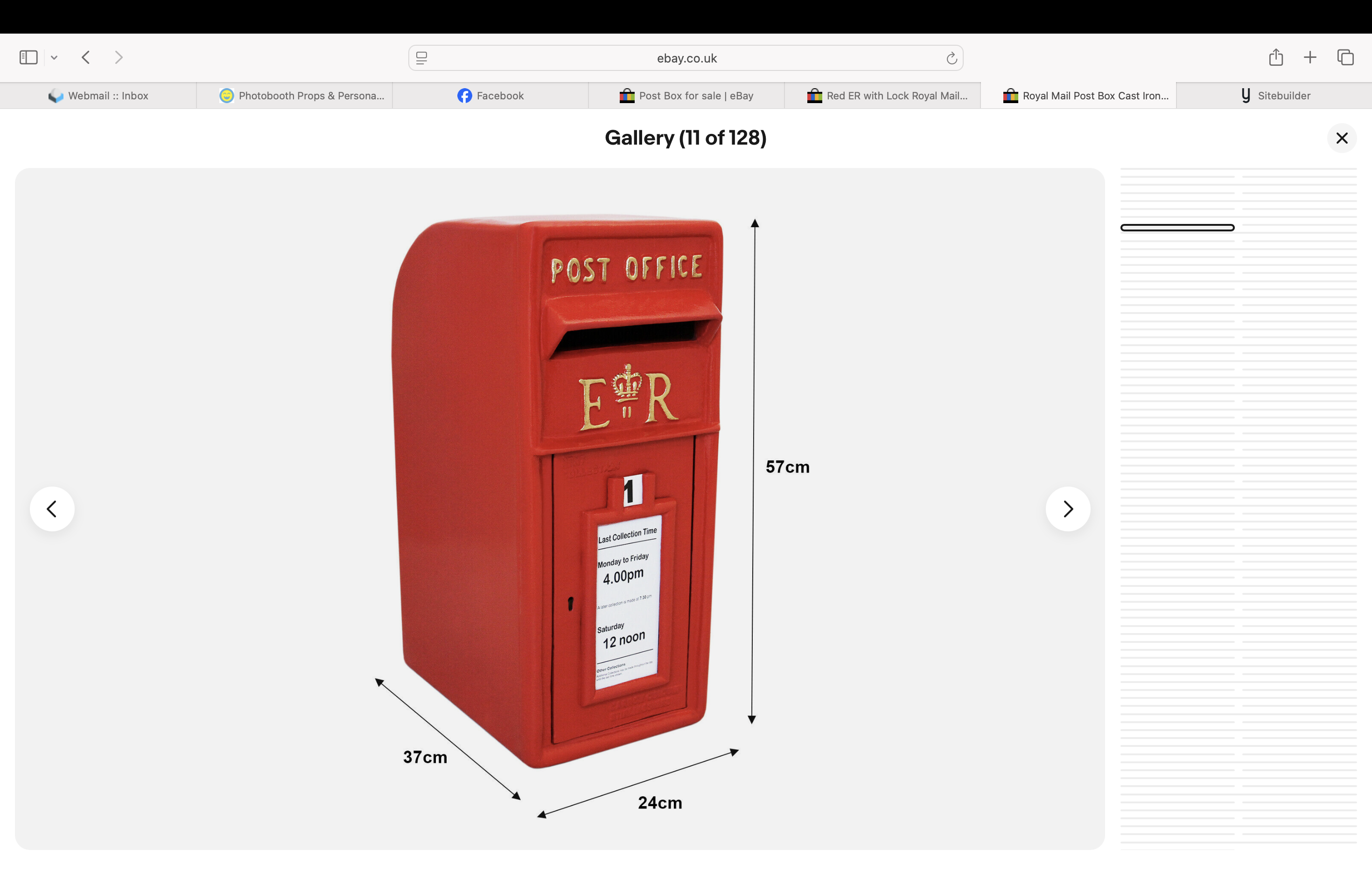This screenshot has width=1372, height=892.
Task: Show the tab overview
Action: pos(1345,58)
